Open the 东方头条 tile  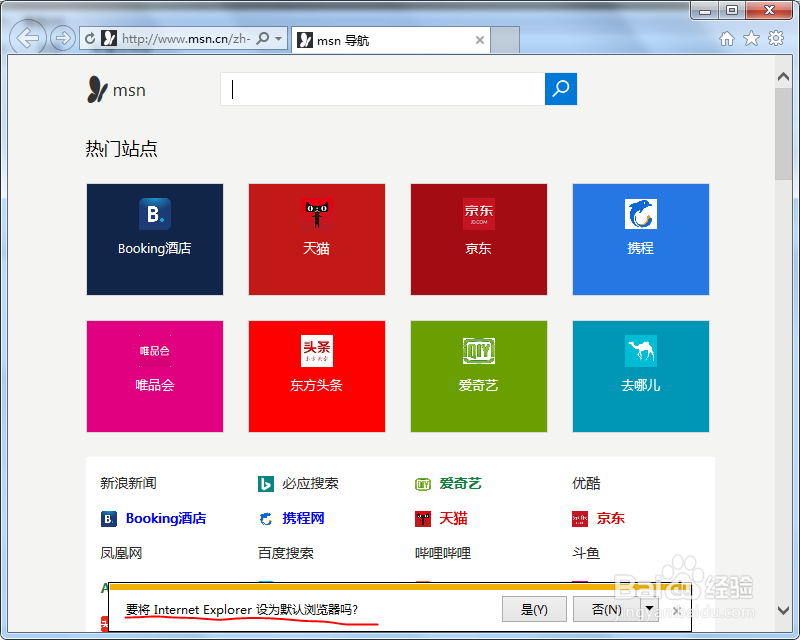(317, 376)
